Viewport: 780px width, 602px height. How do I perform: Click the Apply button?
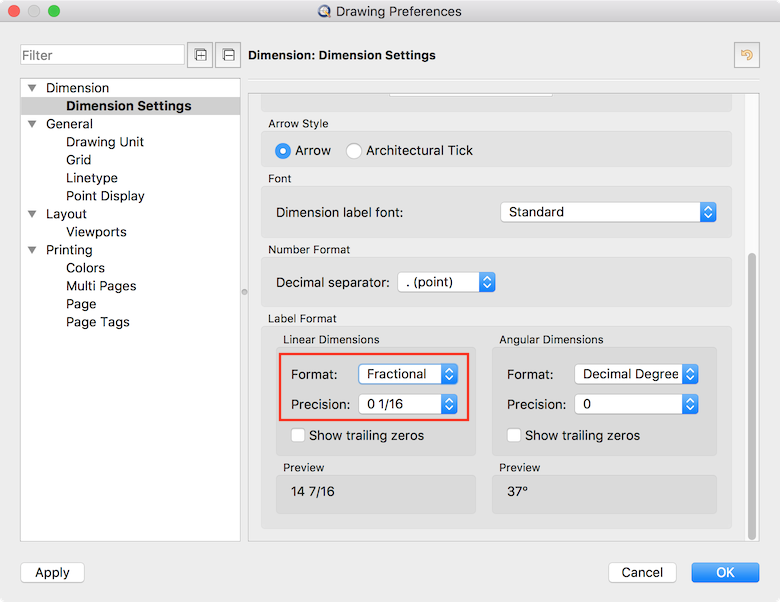click(x=52, y=572)
